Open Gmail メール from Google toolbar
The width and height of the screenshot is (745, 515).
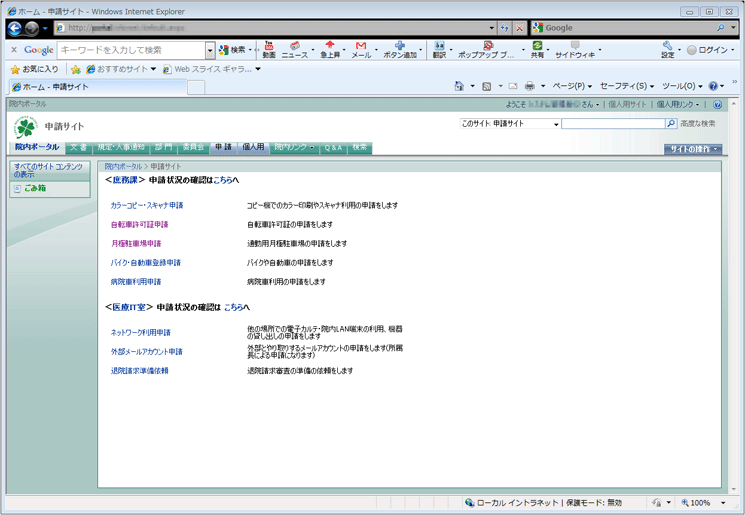(x=361, y=49)
